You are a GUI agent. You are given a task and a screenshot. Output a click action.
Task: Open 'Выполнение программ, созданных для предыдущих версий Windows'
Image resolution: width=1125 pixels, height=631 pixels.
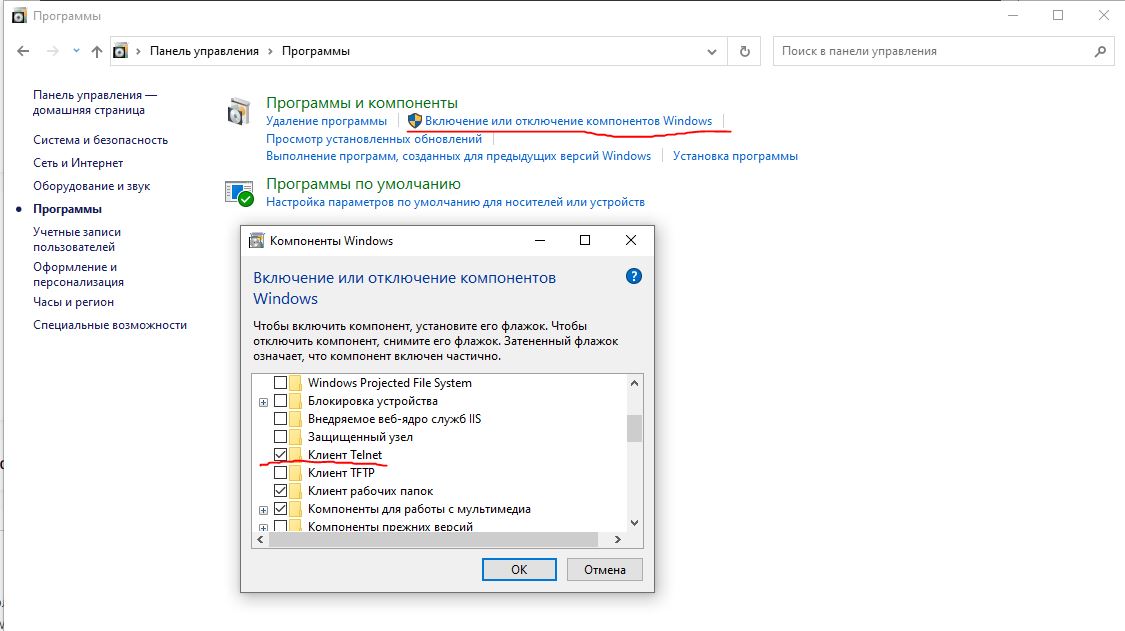[458, 156]
